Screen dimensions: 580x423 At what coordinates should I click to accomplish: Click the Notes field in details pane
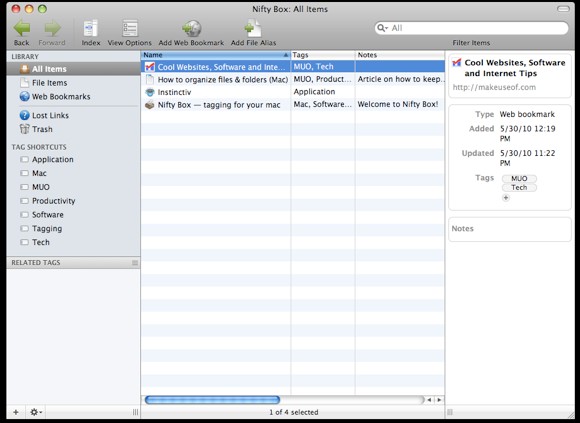tap(510, 229)
